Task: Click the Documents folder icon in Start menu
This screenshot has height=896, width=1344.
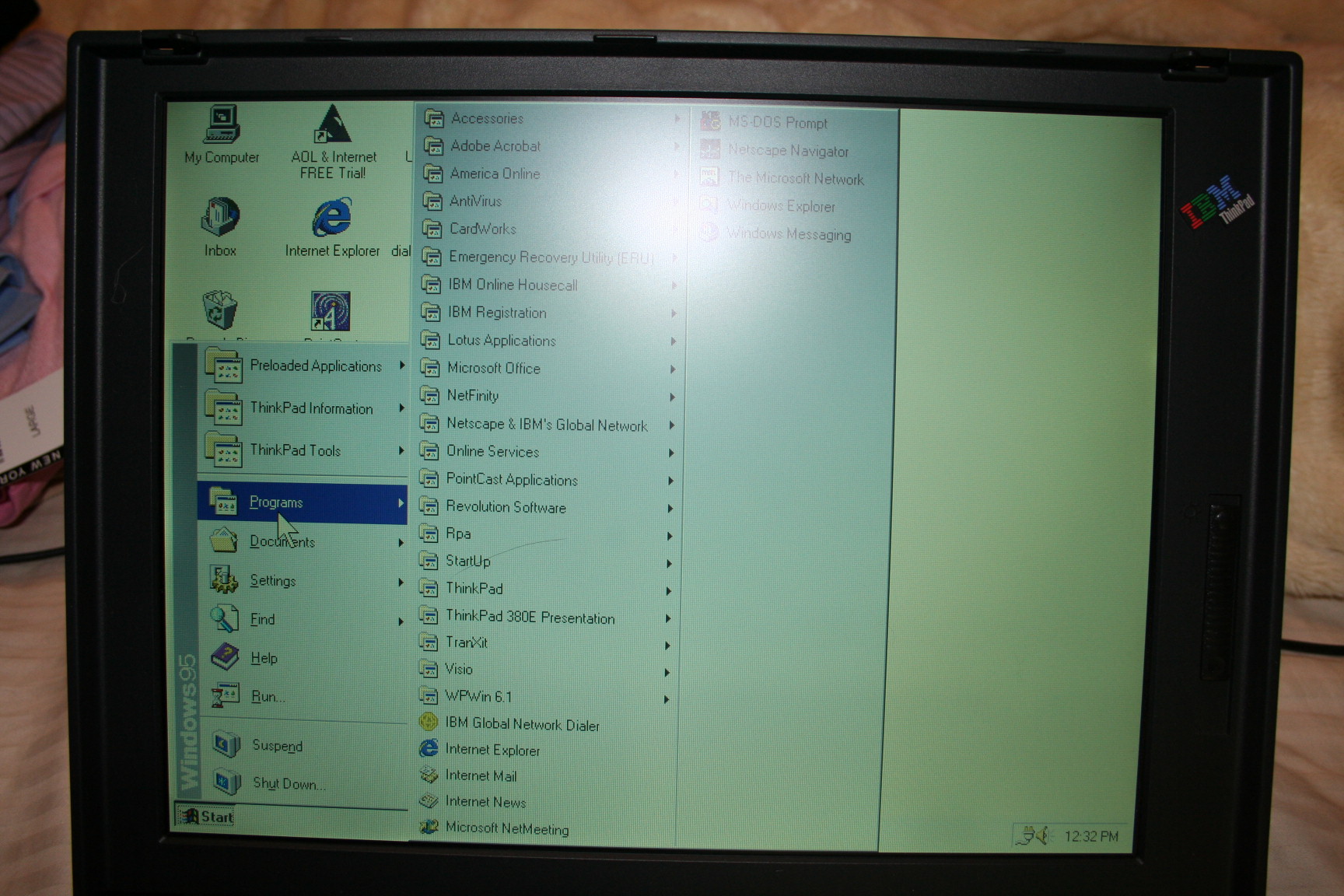Action: coord(224,541)
